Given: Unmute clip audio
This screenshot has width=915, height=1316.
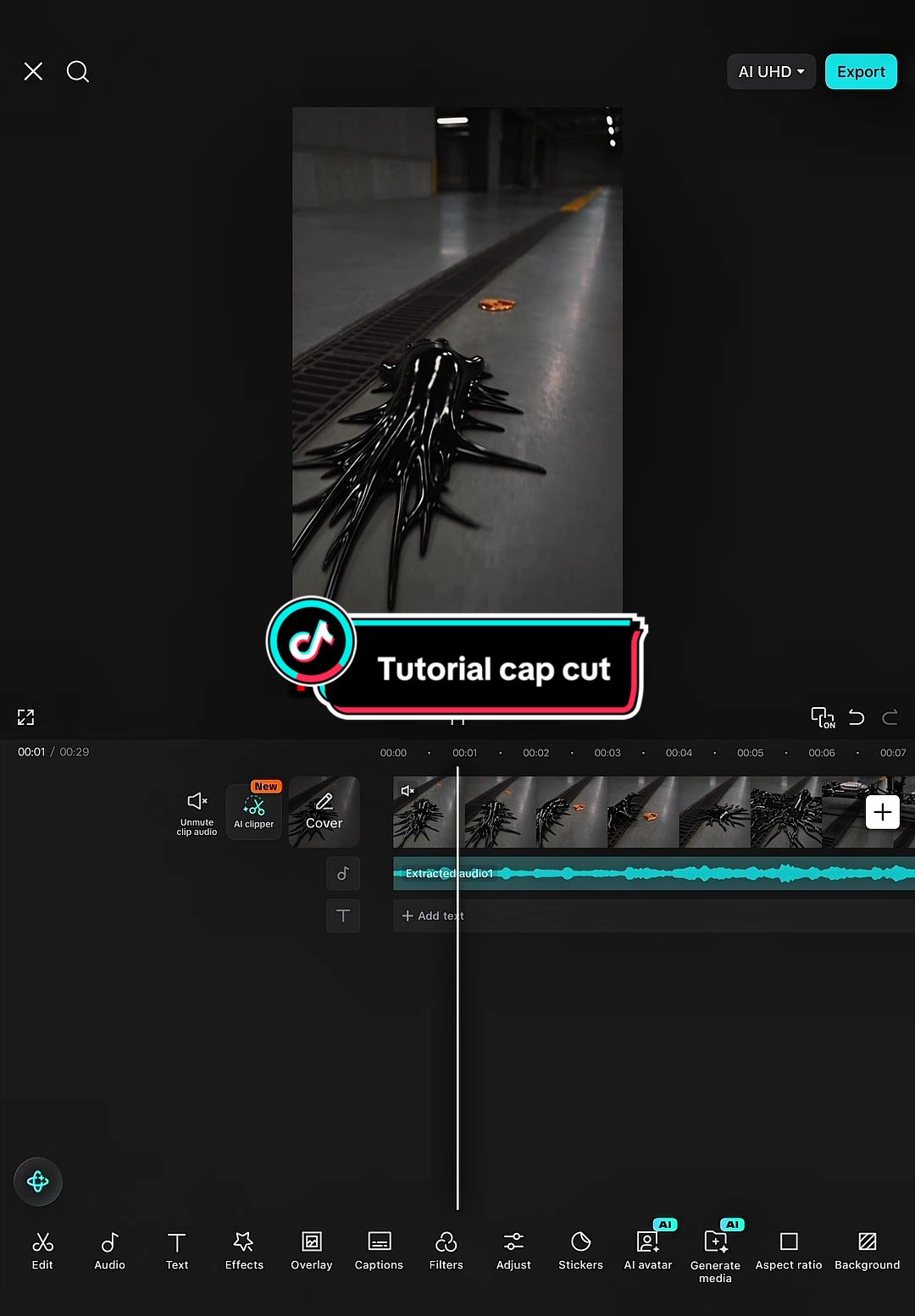Looking at the screenshot, I should pos(197,813).
